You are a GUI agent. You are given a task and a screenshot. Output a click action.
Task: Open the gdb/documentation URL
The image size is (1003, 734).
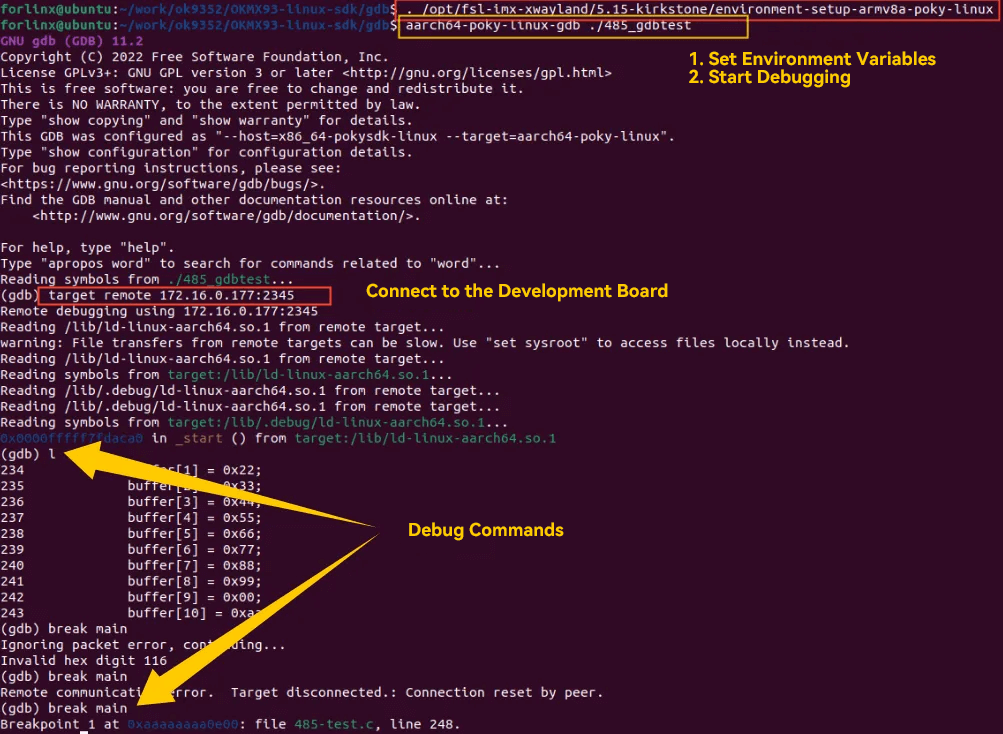226,216
